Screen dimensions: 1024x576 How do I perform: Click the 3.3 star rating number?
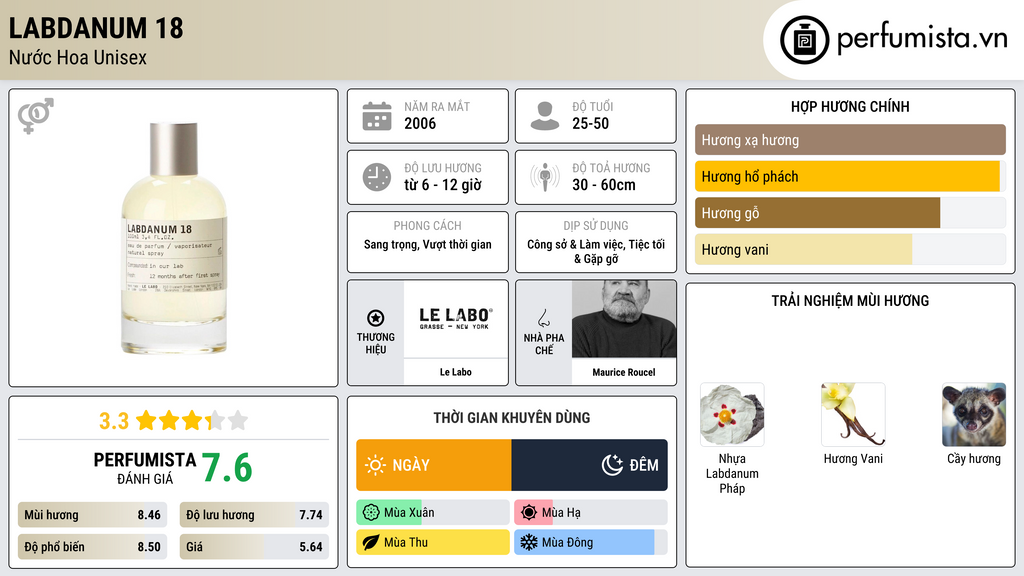(114, 421)
